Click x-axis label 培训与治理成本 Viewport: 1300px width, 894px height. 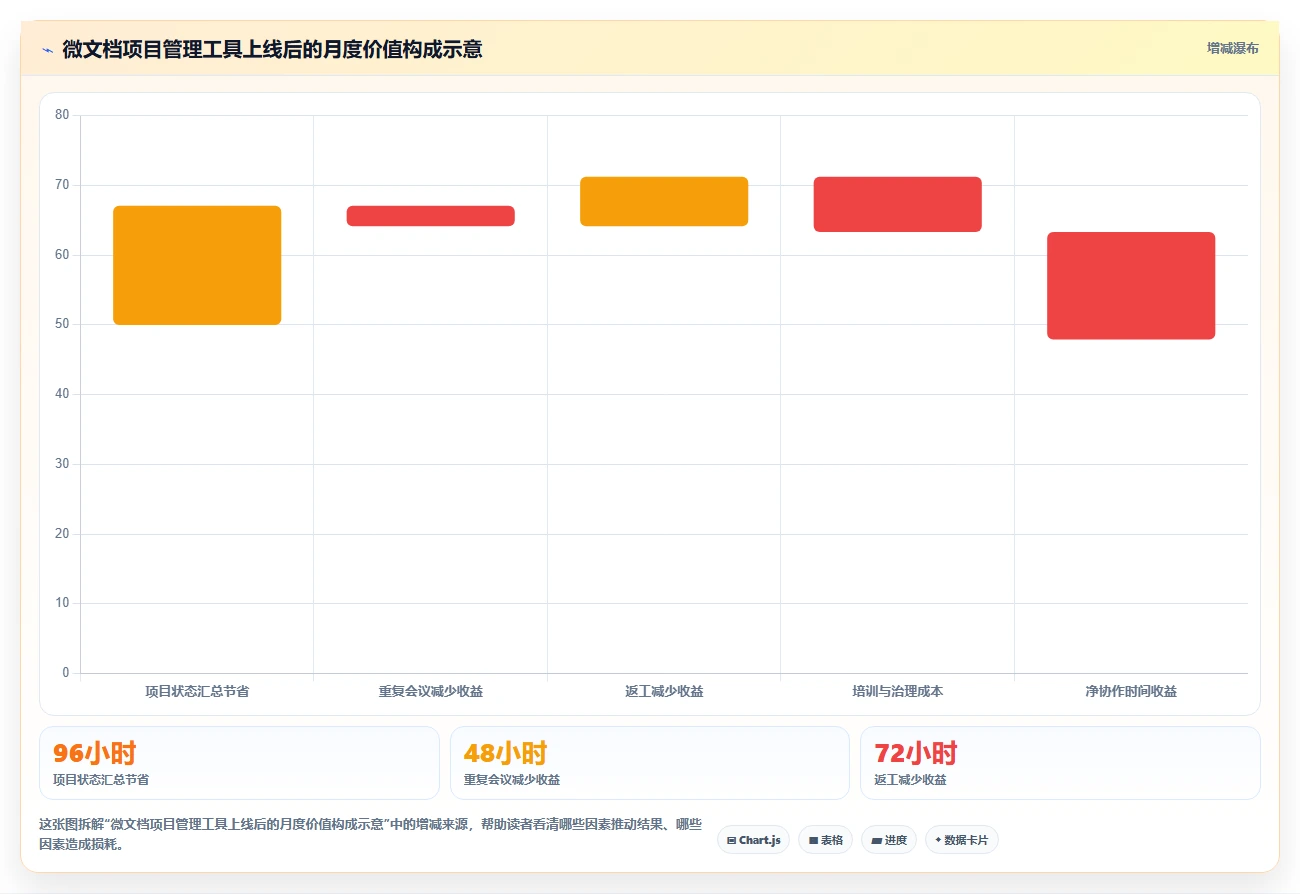[897, 691]
